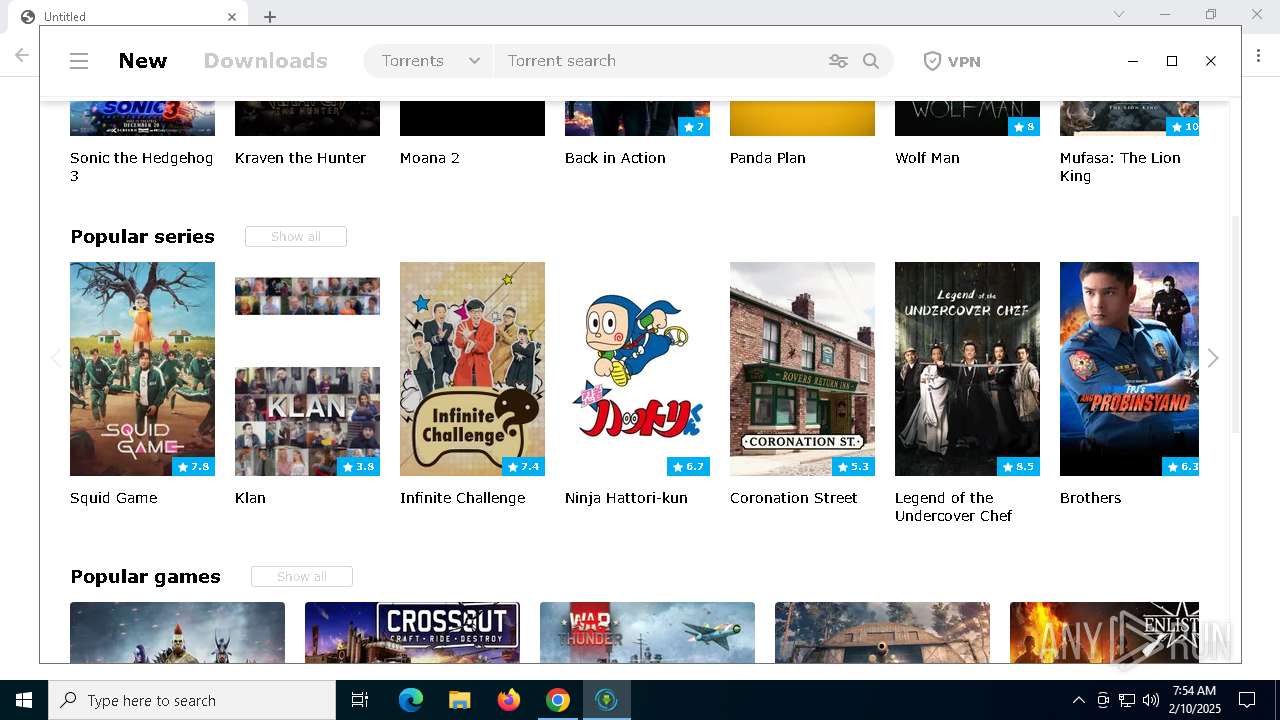Expand the Torrents dropdown
The image size is (1280, 720).
click(x=430, y=61)
